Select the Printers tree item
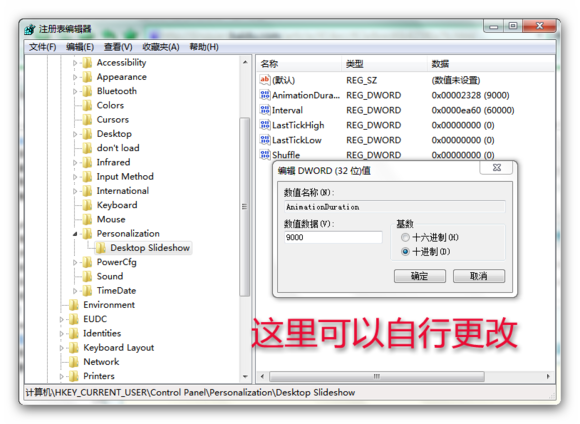The image size is (580, 424). (x=99, y=376)
